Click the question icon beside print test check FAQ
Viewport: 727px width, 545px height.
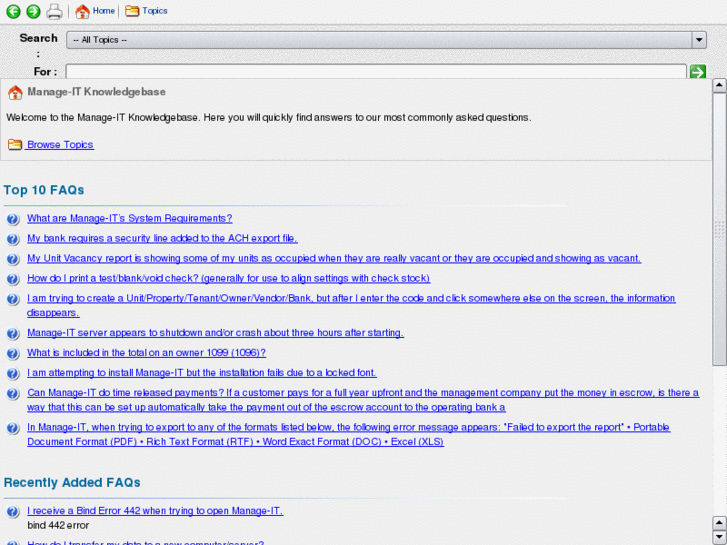[x=13, y=279]
